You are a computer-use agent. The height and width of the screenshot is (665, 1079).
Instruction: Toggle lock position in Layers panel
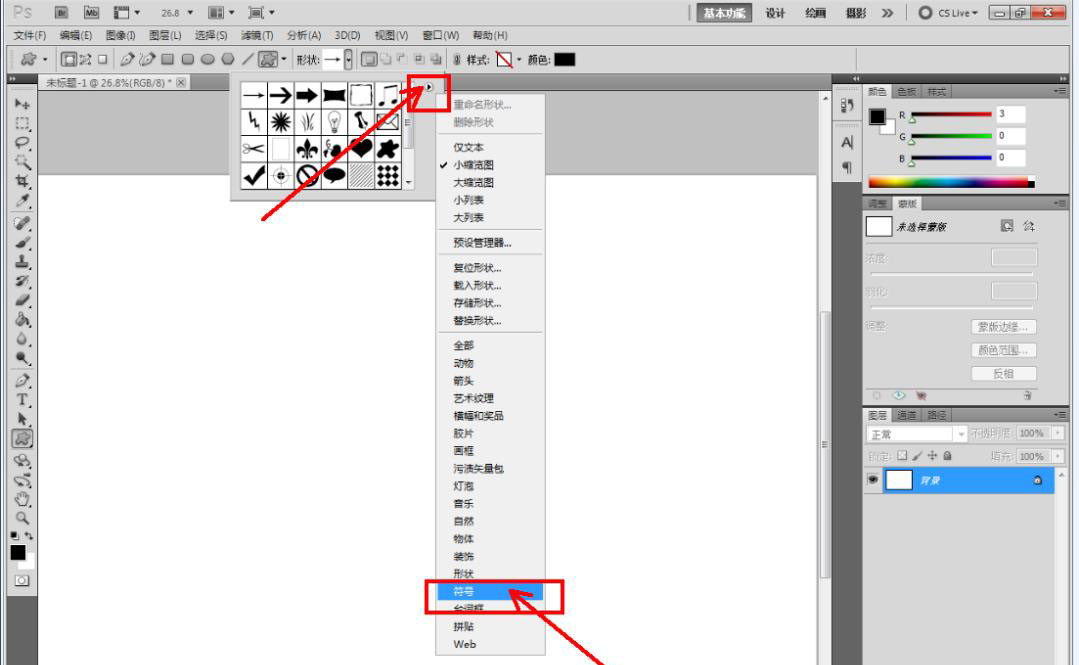click(932, 456)
